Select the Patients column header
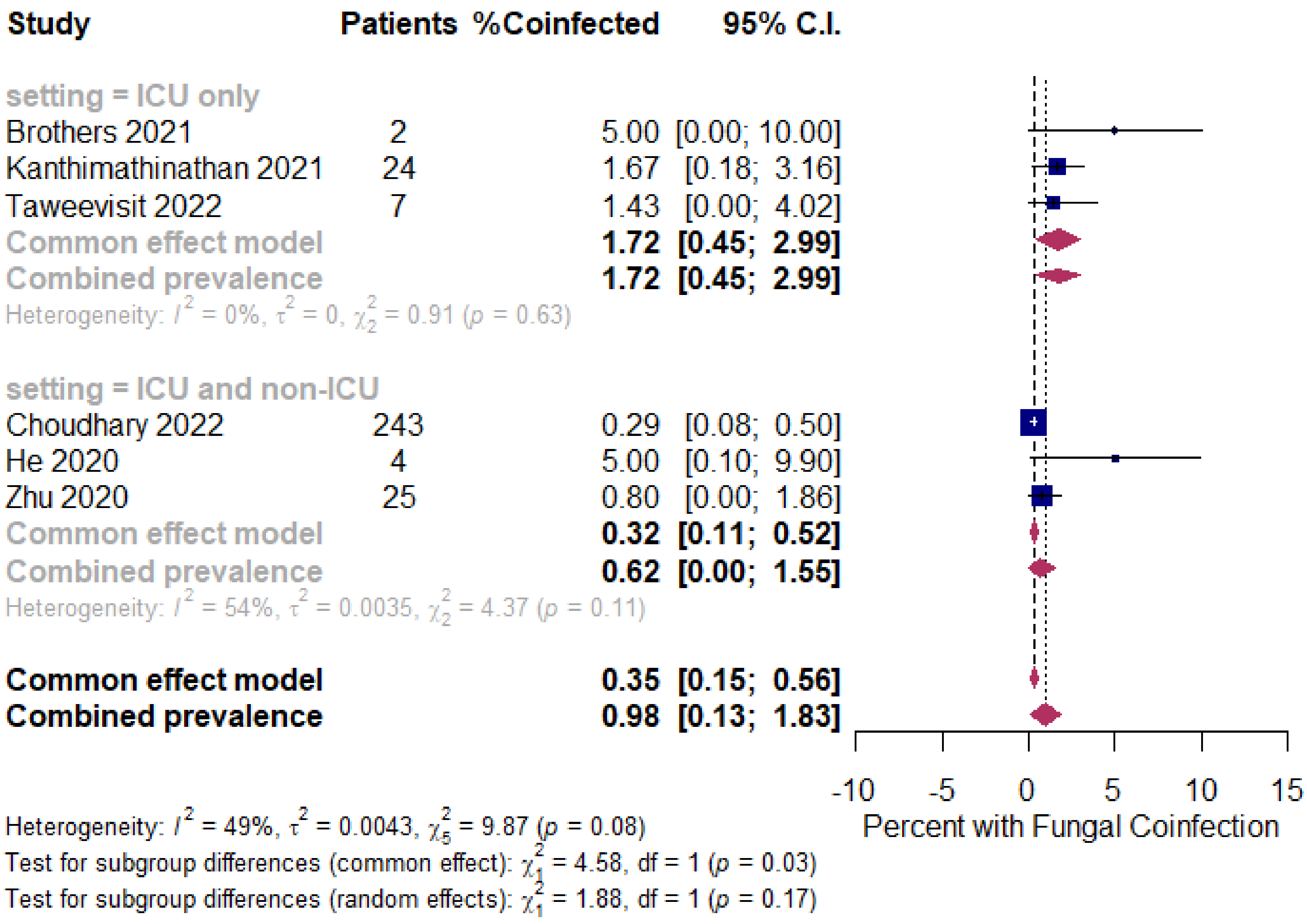1307x924 pixels. tap(398, 25)
